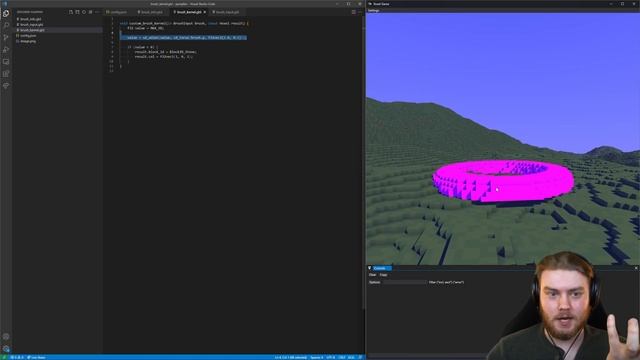Close the brush_kernel.glsl tab

point(205,12)
